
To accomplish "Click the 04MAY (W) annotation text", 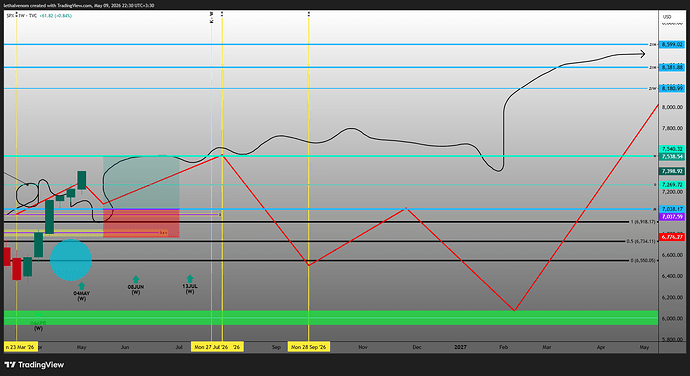I will [x=81, y=296].
